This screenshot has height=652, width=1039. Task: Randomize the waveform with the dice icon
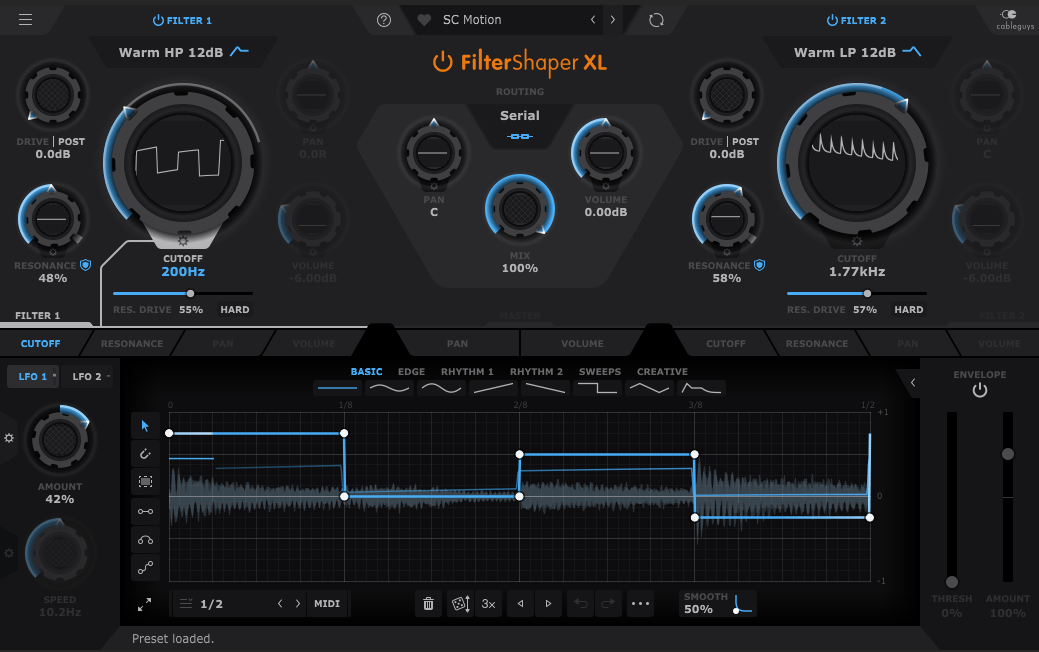[x=459, y=604]
